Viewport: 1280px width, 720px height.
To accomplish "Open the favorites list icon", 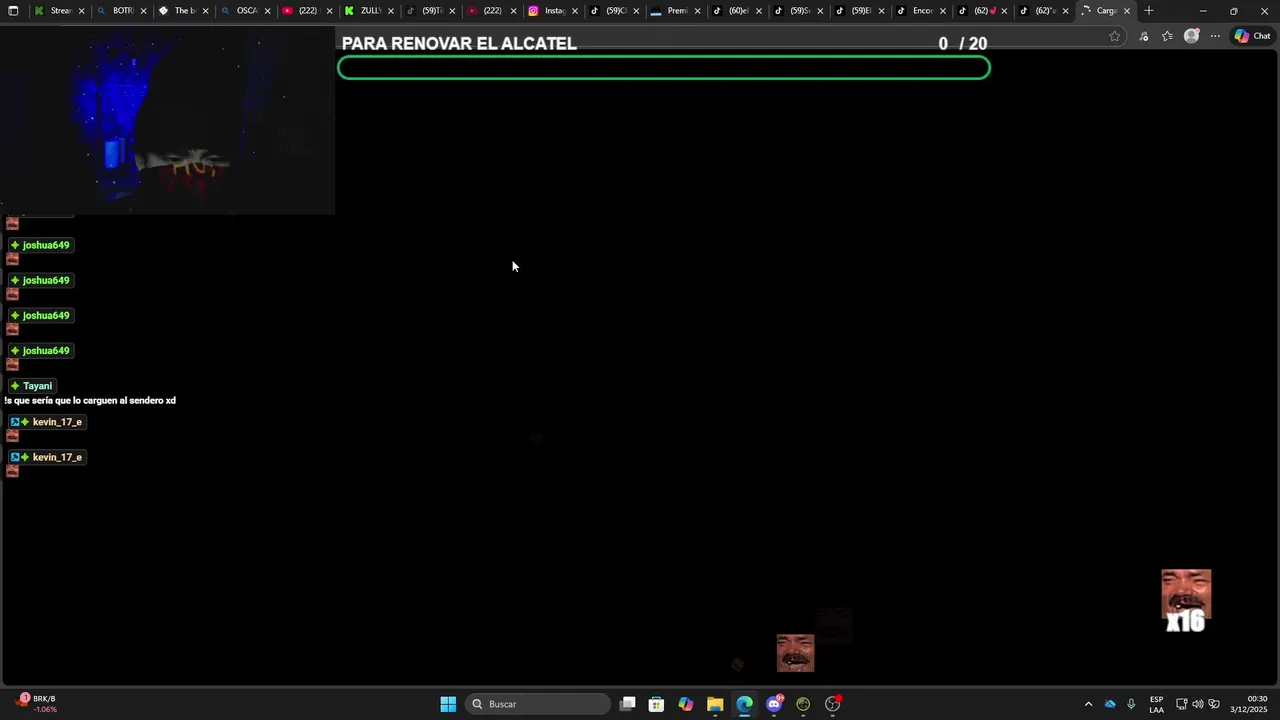I will 1167,36.
